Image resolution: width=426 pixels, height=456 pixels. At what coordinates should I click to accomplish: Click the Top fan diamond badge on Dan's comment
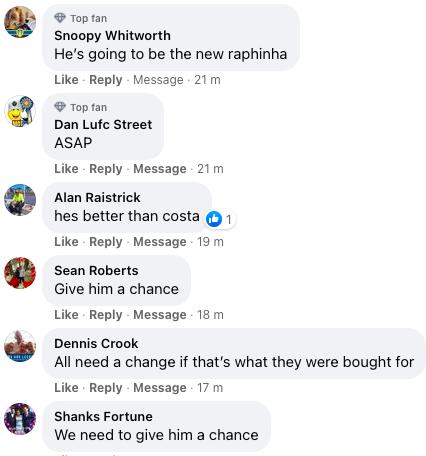click(x=60, y=107)
